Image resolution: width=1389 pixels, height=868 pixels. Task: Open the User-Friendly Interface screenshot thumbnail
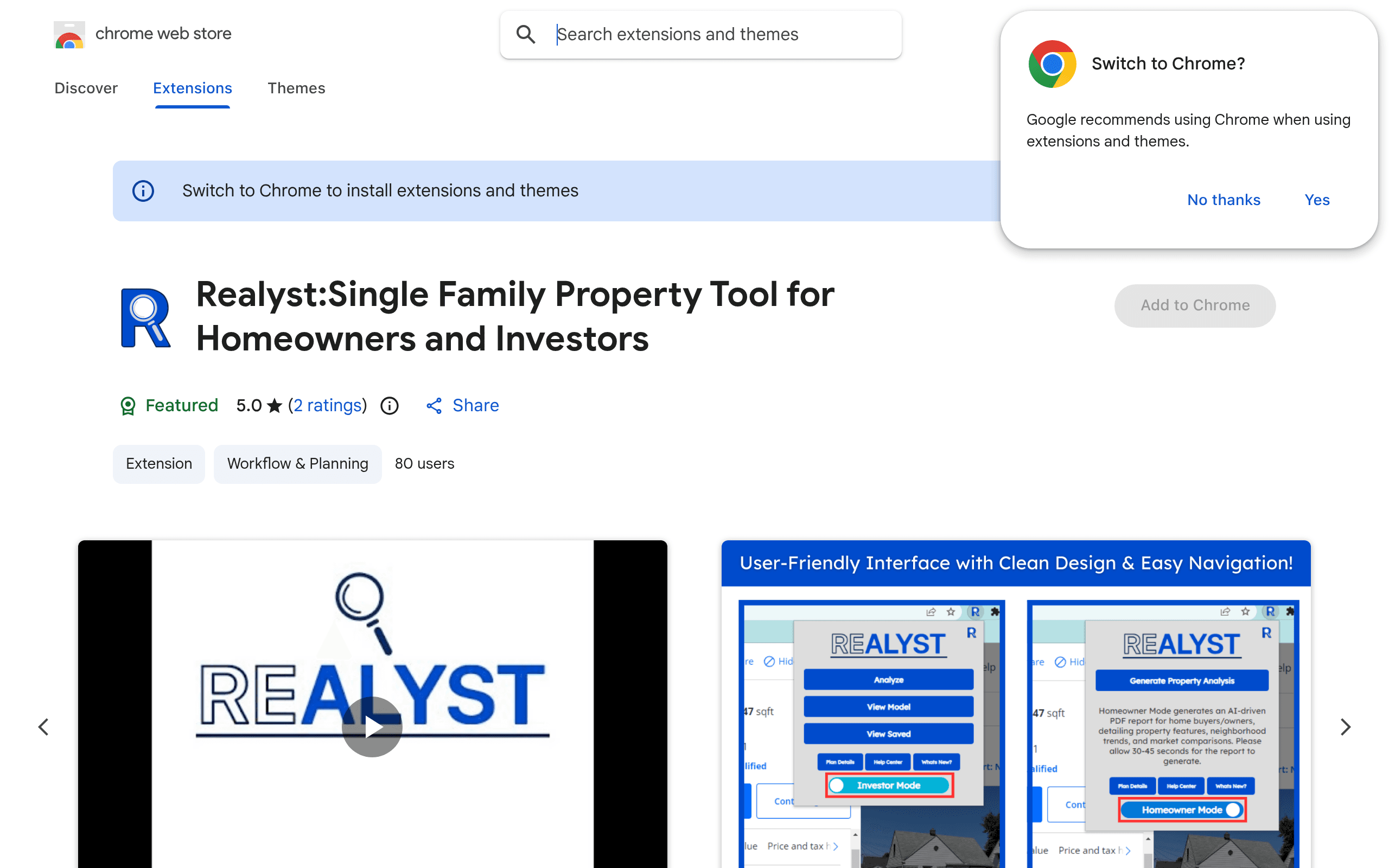coord(1016,704)
